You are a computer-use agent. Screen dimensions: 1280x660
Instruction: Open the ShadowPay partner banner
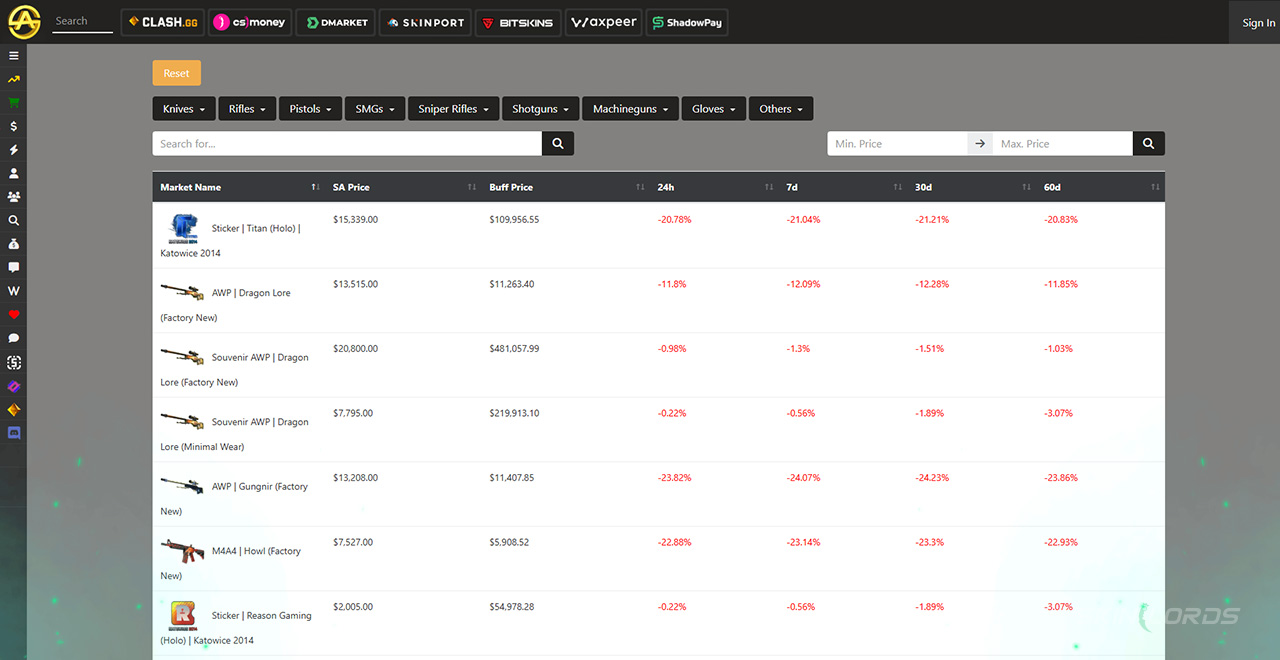686,22
